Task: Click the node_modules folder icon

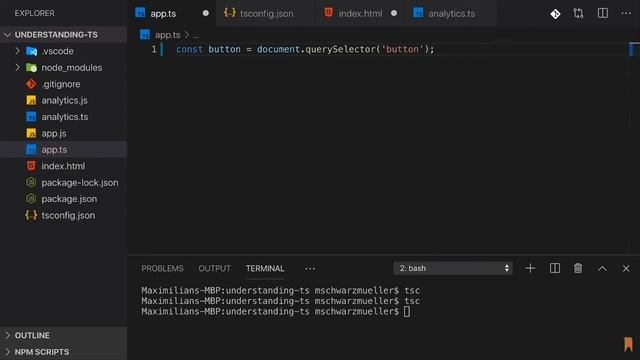Action: (31, 68)
